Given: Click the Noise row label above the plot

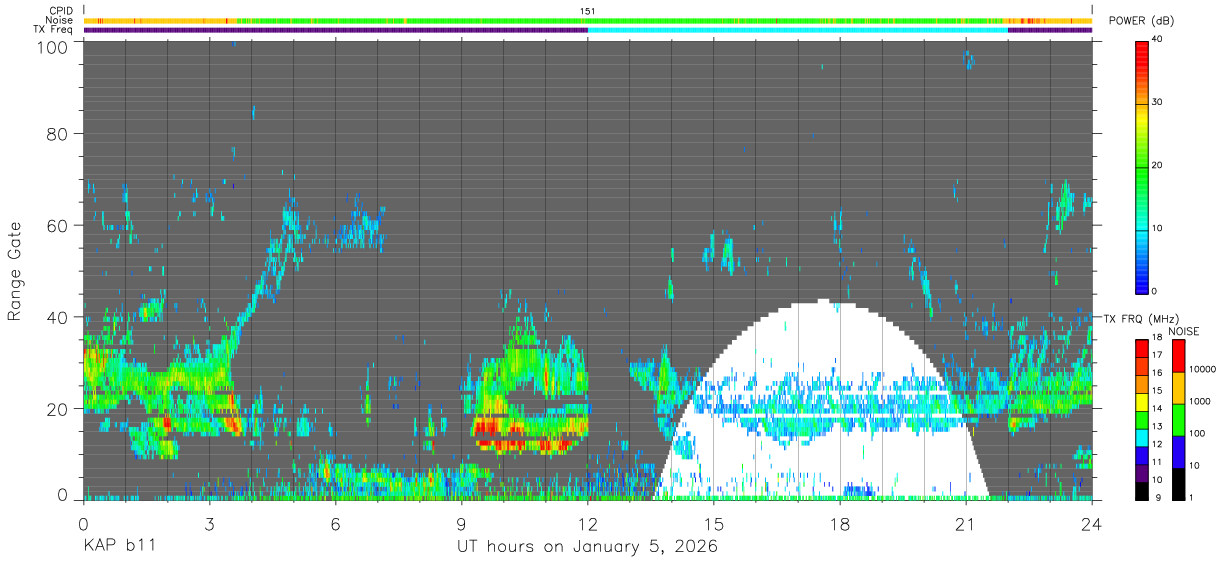Looking at the screenshot, I should pyautogui.click(x=59, y=20).
